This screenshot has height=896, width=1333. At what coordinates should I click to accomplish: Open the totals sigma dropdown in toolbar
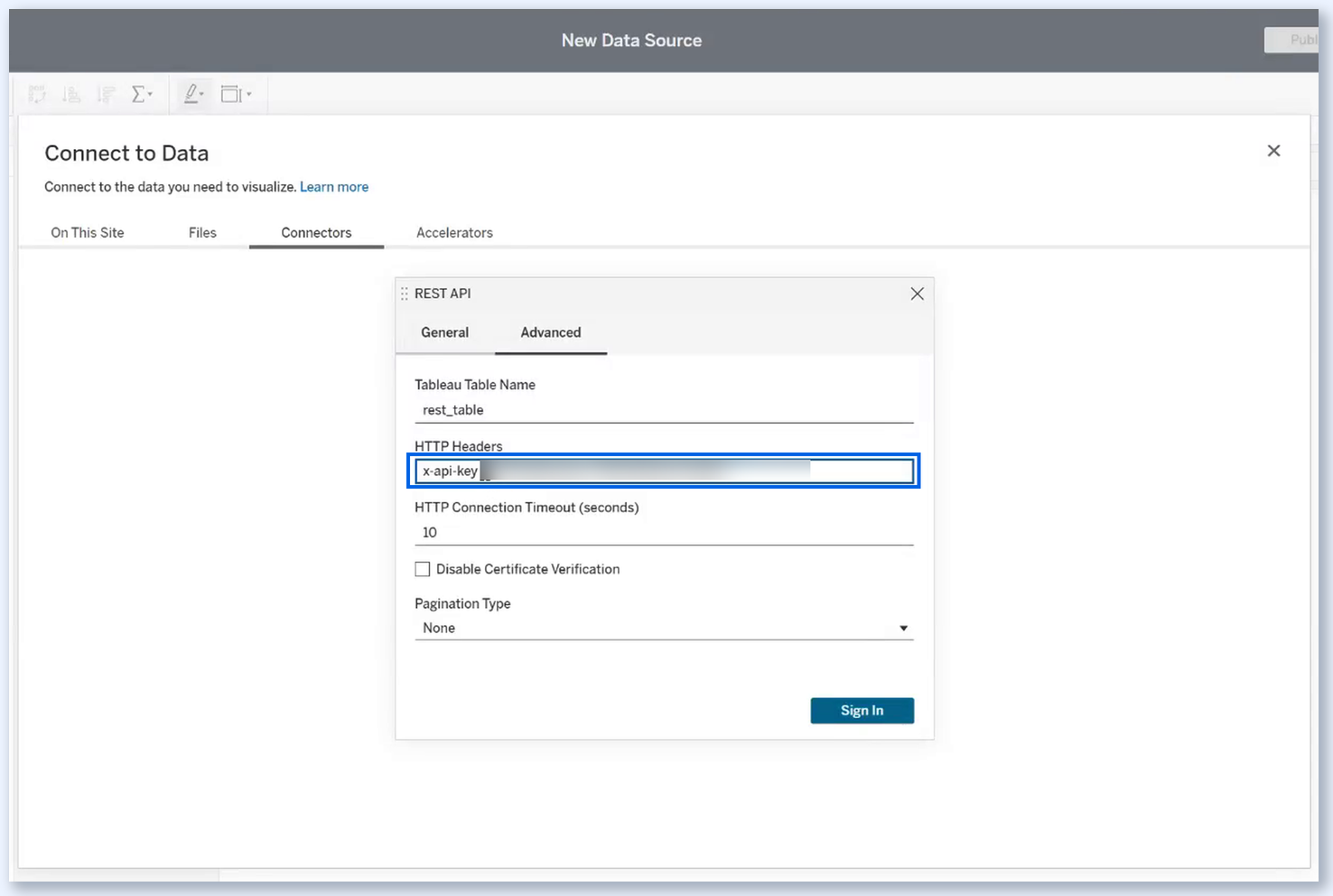(x=142, y=94)
